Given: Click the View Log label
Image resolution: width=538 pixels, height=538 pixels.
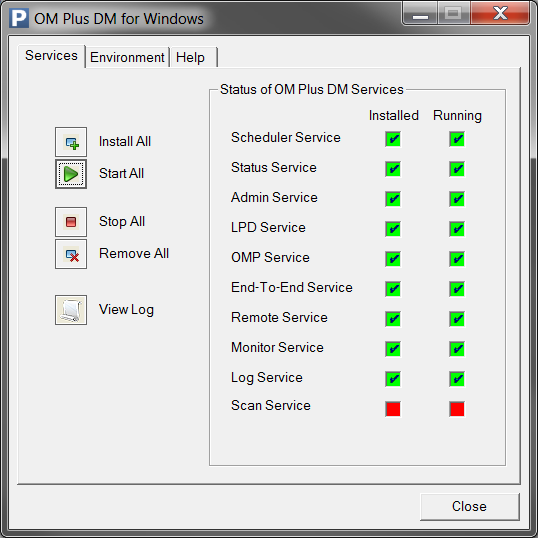Looking at the screenshot, I should pyautogui.click(x=126, y=310).
